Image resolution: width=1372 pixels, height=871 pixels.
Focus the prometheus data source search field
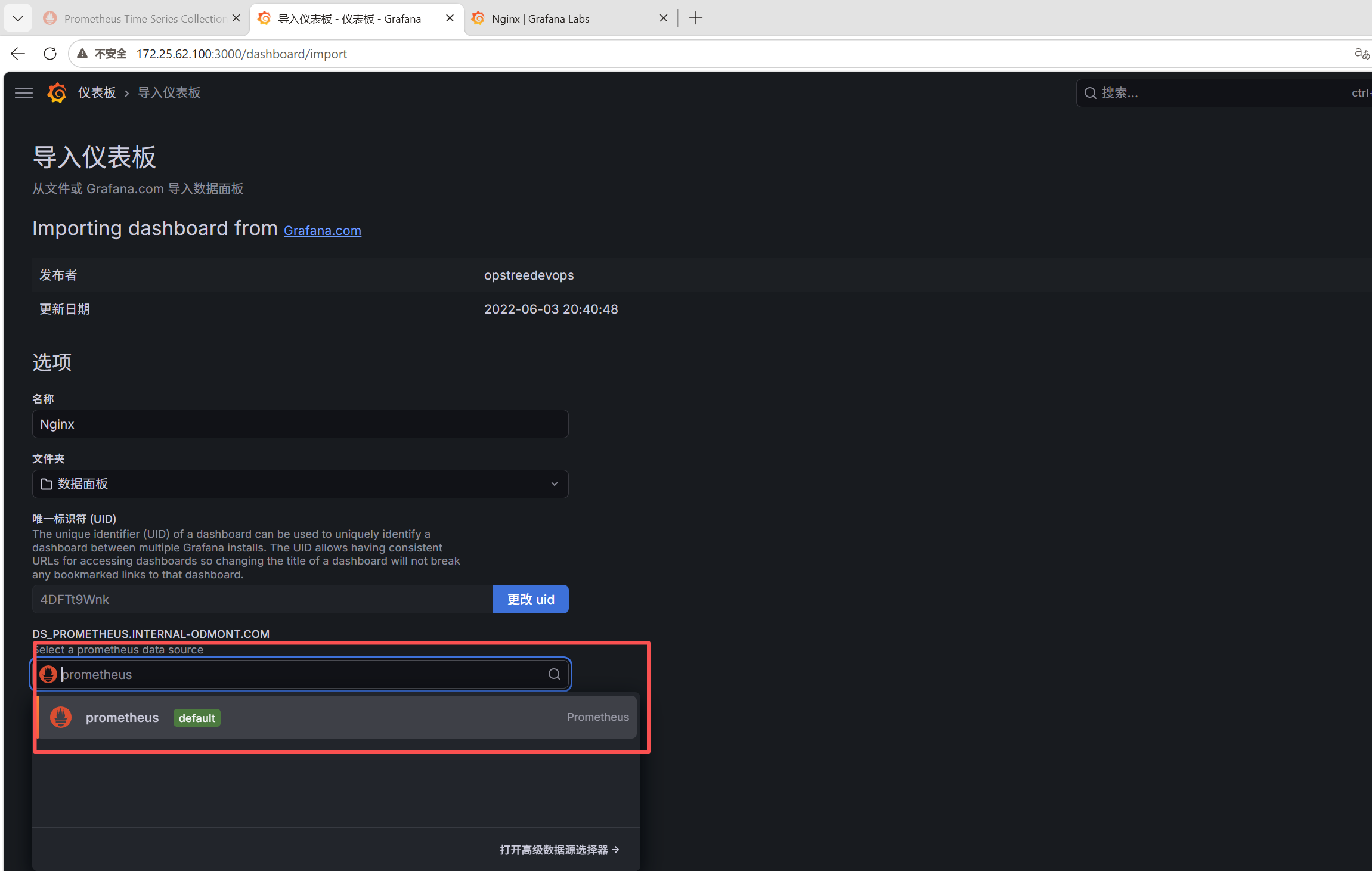click(x=301, y=674)
